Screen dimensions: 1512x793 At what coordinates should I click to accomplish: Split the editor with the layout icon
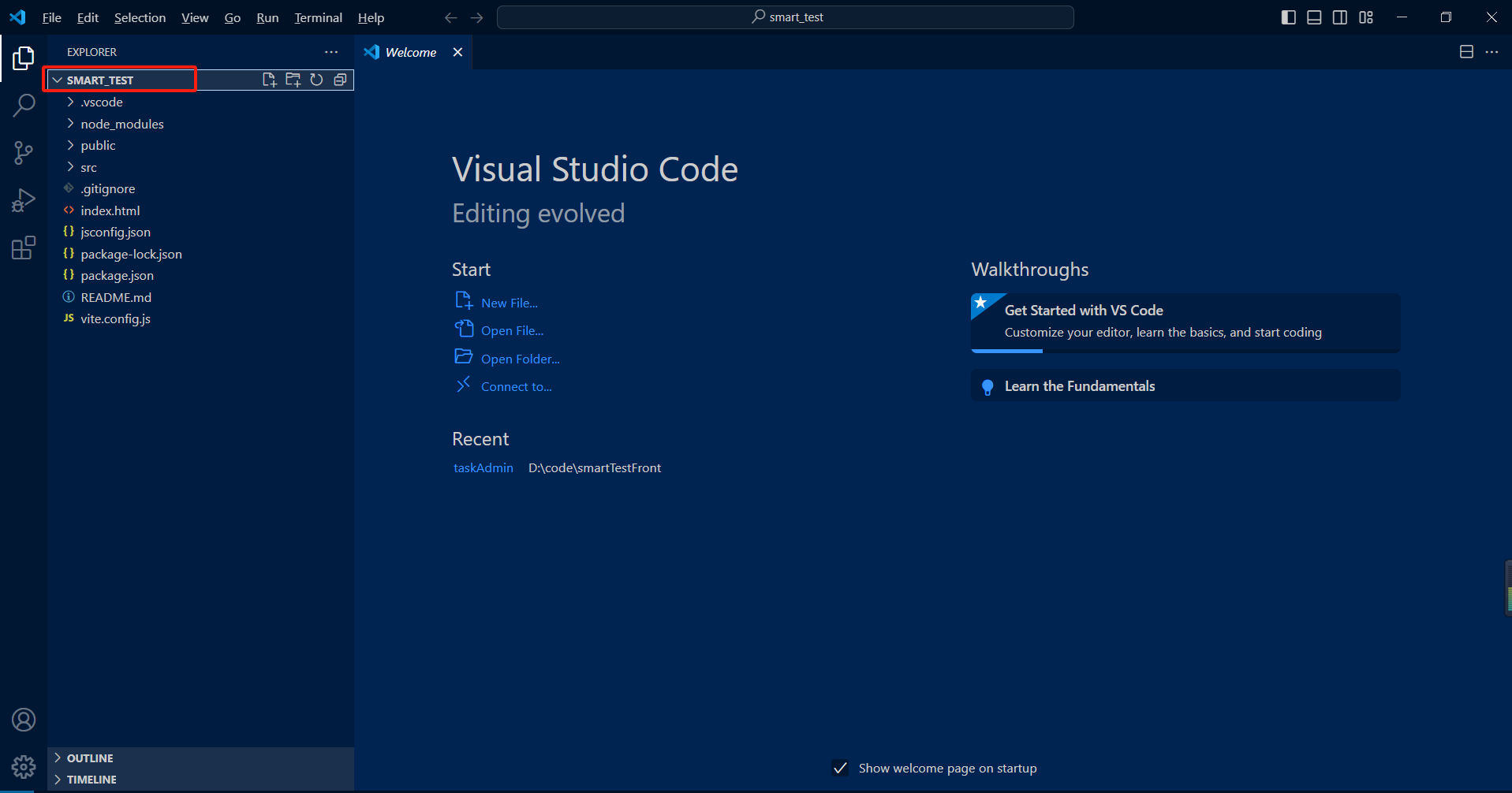point(1466,52)
